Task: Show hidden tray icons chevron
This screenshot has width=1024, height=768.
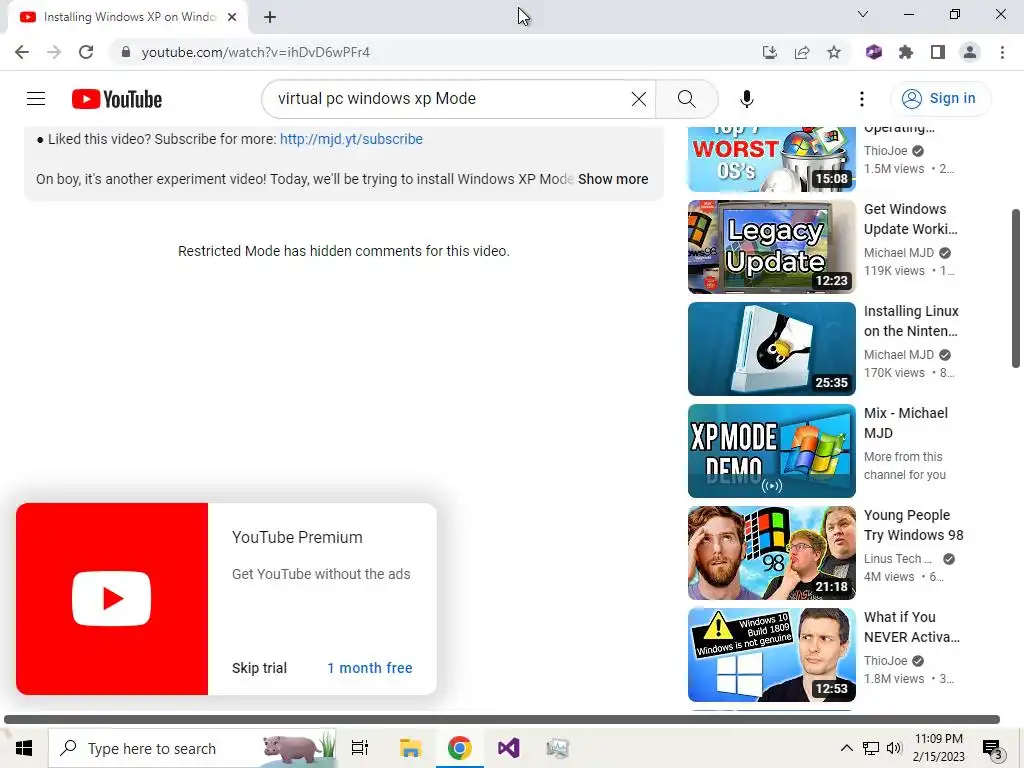Action: coord(846,748)
